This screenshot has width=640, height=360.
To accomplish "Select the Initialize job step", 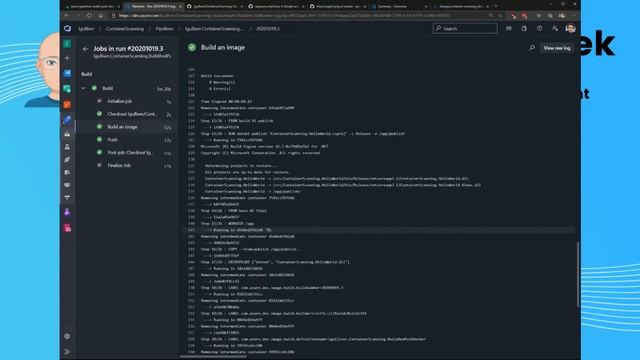I will click(127, 101).
